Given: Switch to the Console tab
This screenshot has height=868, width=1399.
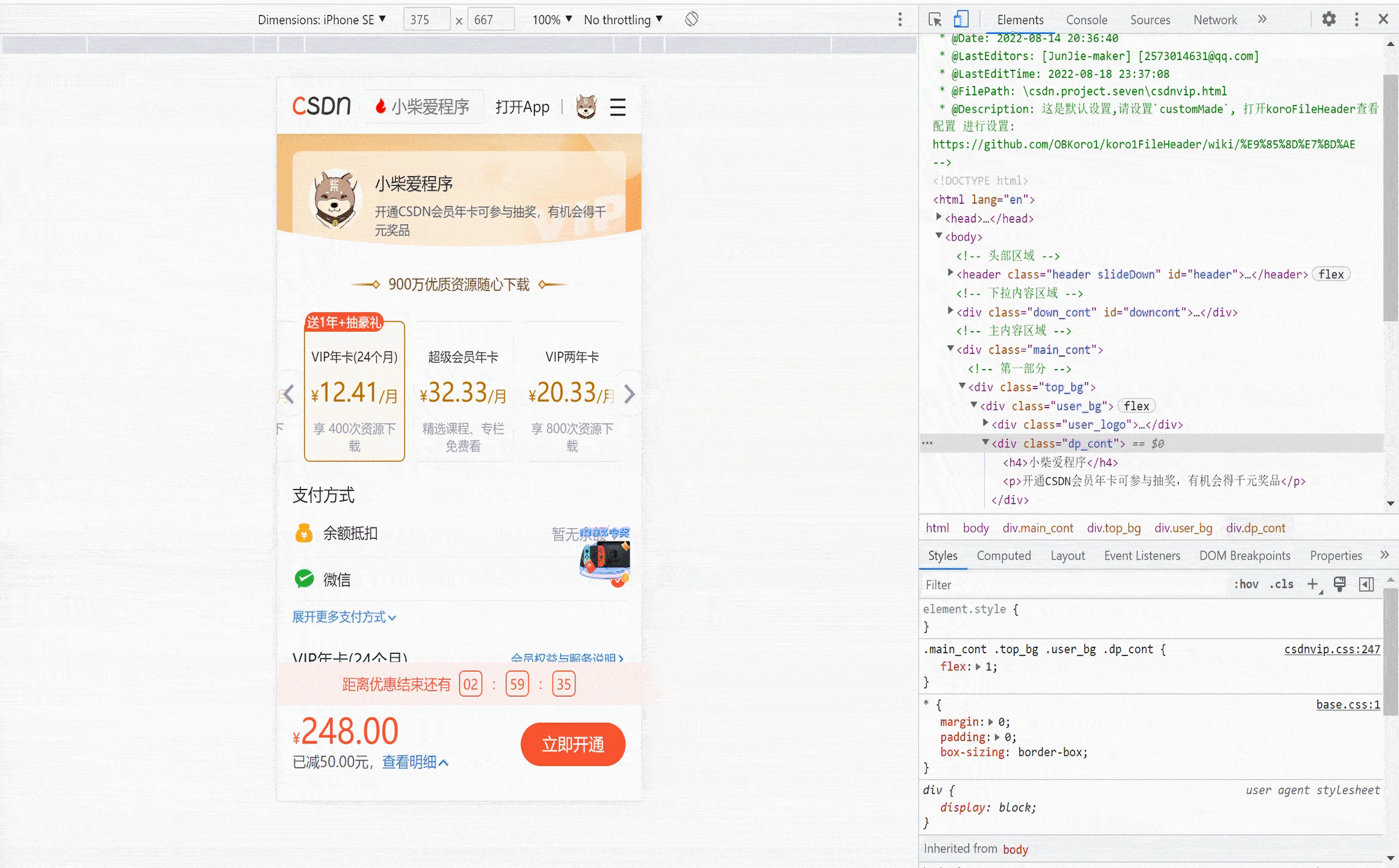Looking at the screenshot, I should [x=1086, y=19].
